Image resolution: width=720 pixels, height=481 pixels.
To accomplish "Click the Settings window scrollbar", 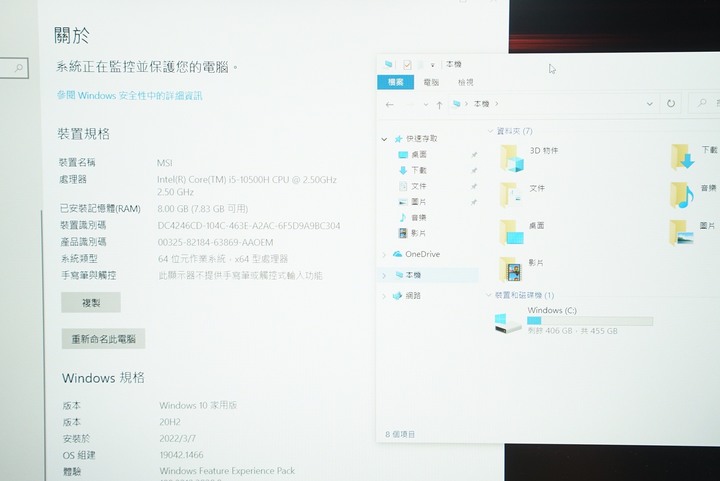I will [x=43, y=344].
